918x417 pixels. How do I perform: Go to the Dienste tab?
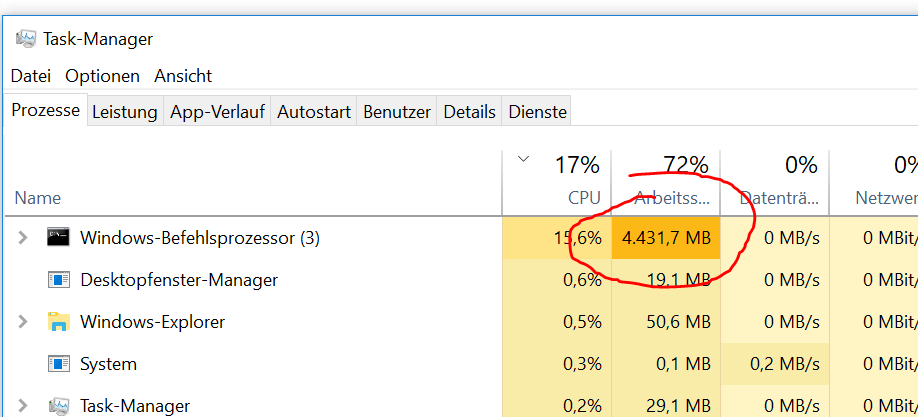(x=537, y=112)
